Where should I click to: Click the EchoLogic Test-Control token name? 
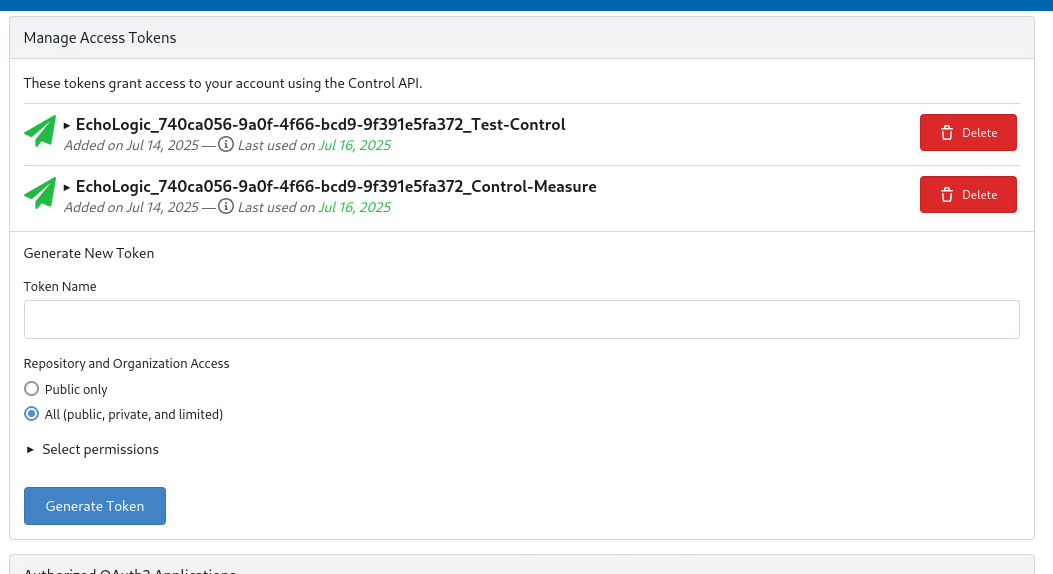click(x=320, y=124)
